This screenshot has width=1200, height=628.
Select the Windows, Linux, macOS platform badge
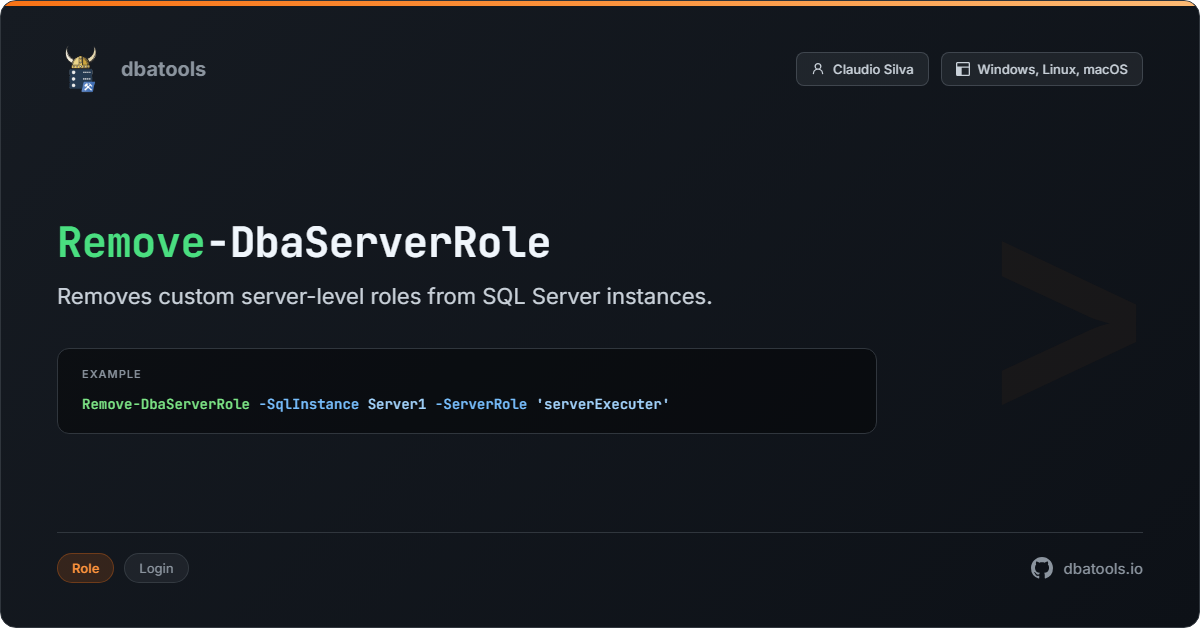tap(1041, 69)
